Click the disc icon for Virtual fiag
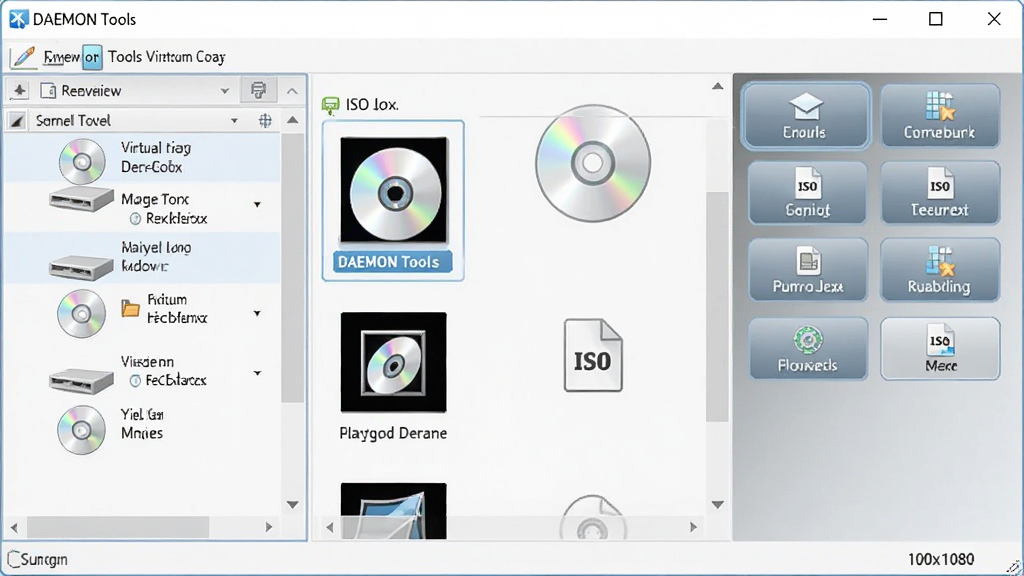Viewport: 1024px width, 576px height. click(82, 161)
